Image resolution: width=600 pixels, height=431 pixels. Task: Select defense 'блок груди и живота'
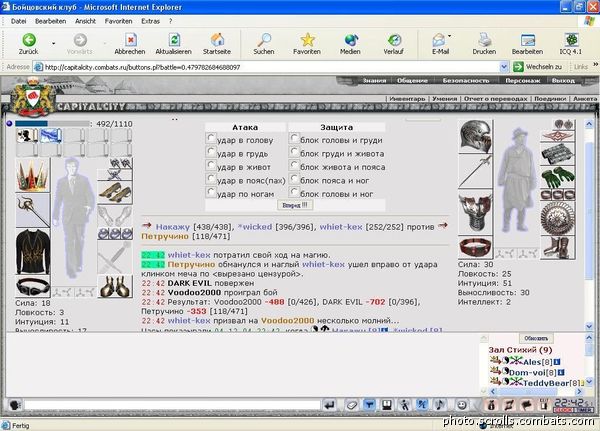click(294, 152)
